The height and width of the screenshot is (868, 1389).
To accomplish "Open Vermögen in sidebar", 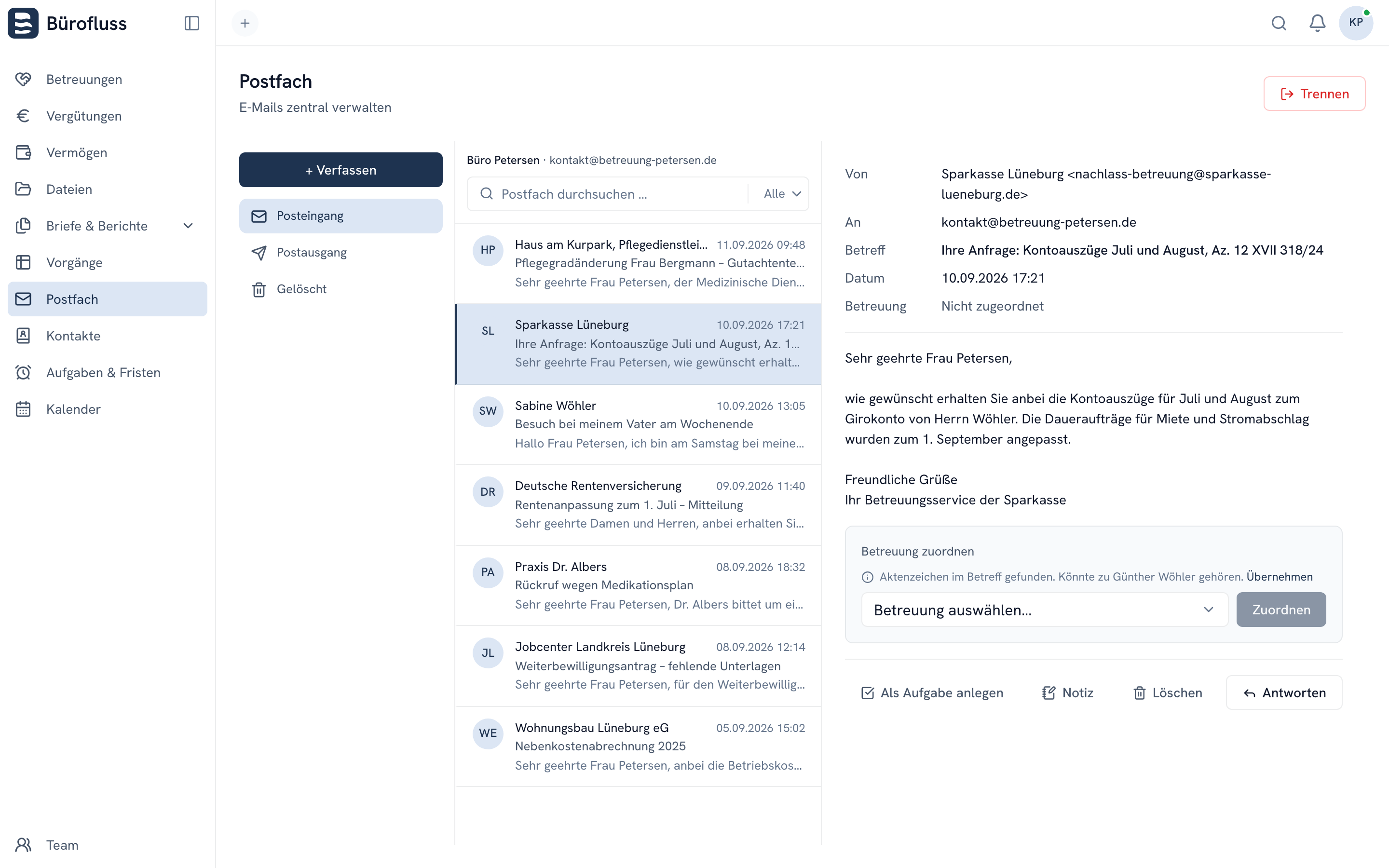I will (108, 153).
